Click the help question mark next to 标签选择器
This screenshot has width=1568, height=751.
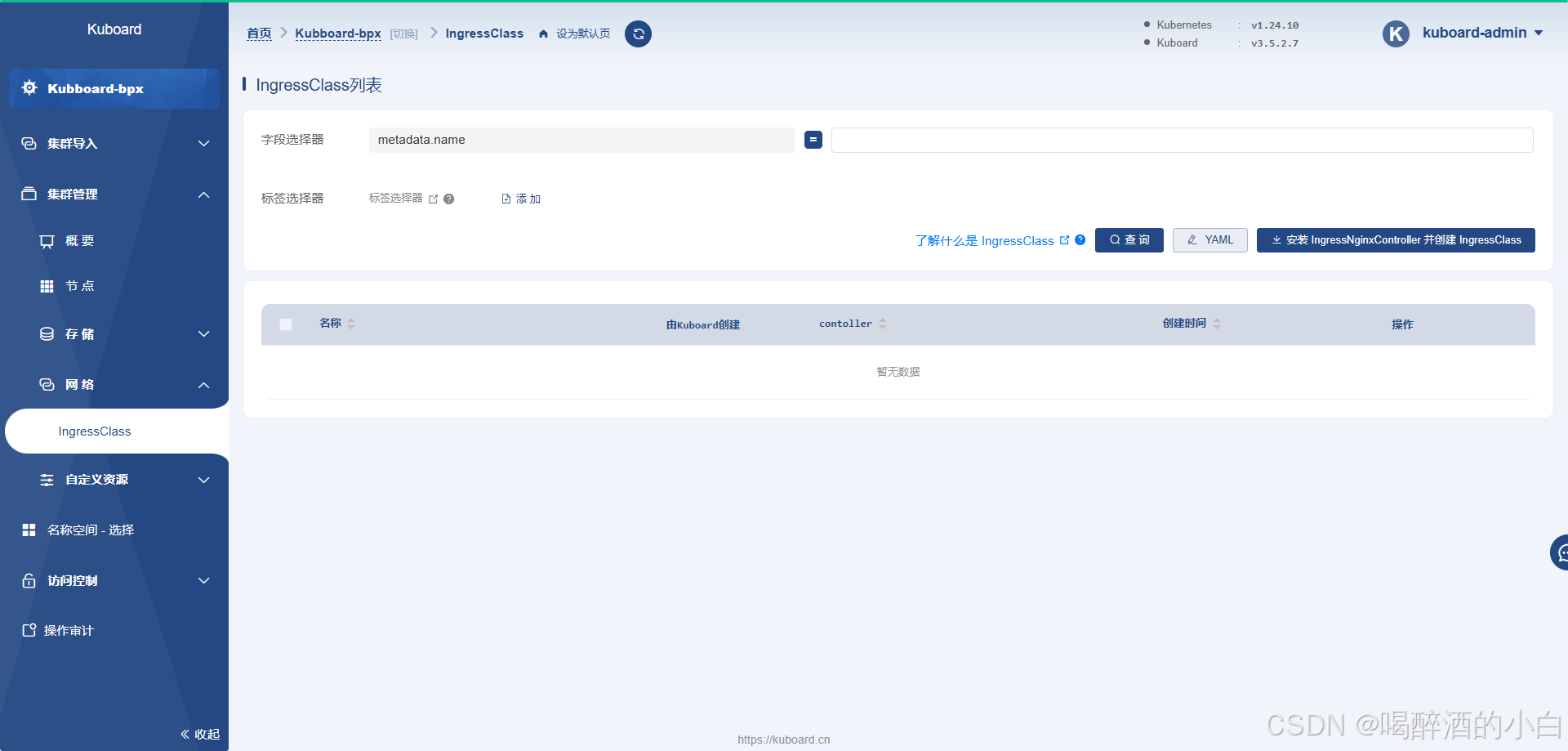(449, 199)
